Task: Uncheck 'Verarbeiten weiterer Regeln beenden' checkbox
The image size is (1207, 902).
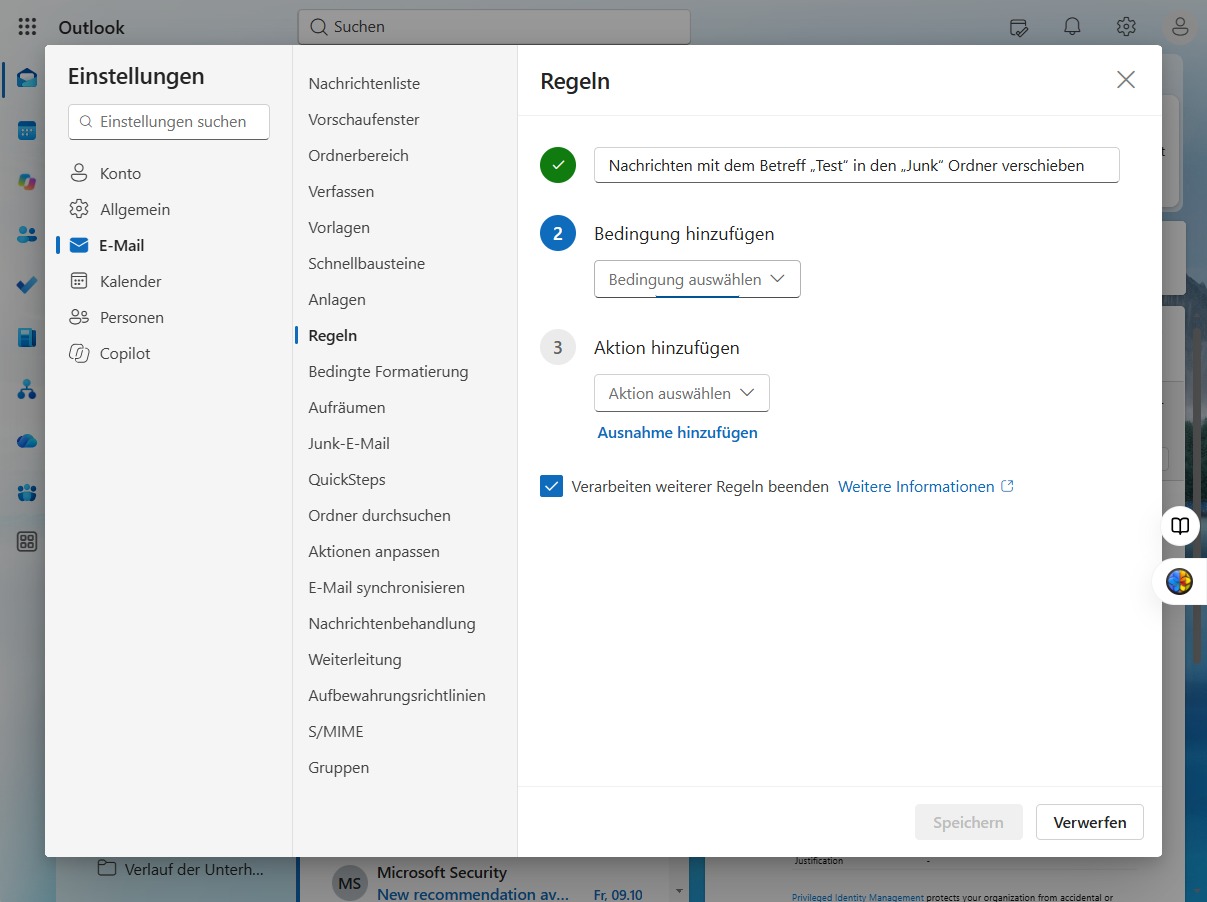Action: (551, 486)
